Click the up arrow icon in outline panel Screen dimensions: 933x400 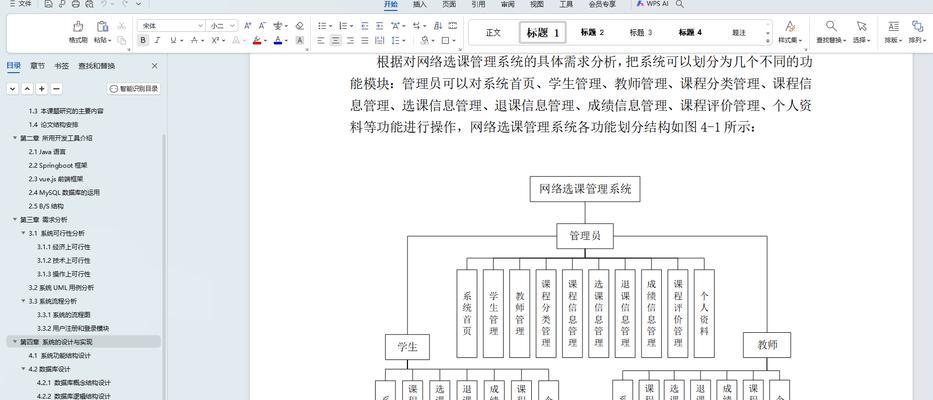click(27, 89)
